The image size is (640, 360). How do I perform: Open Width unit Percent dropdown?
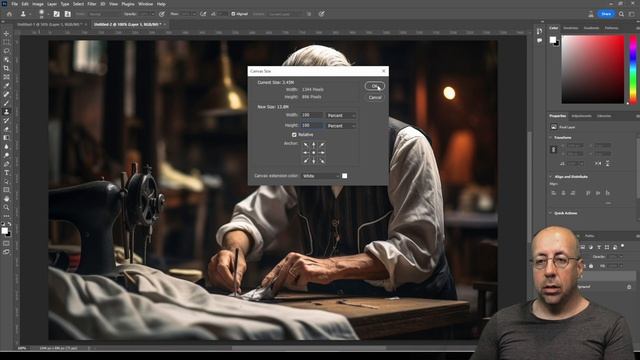pos(341,116)
